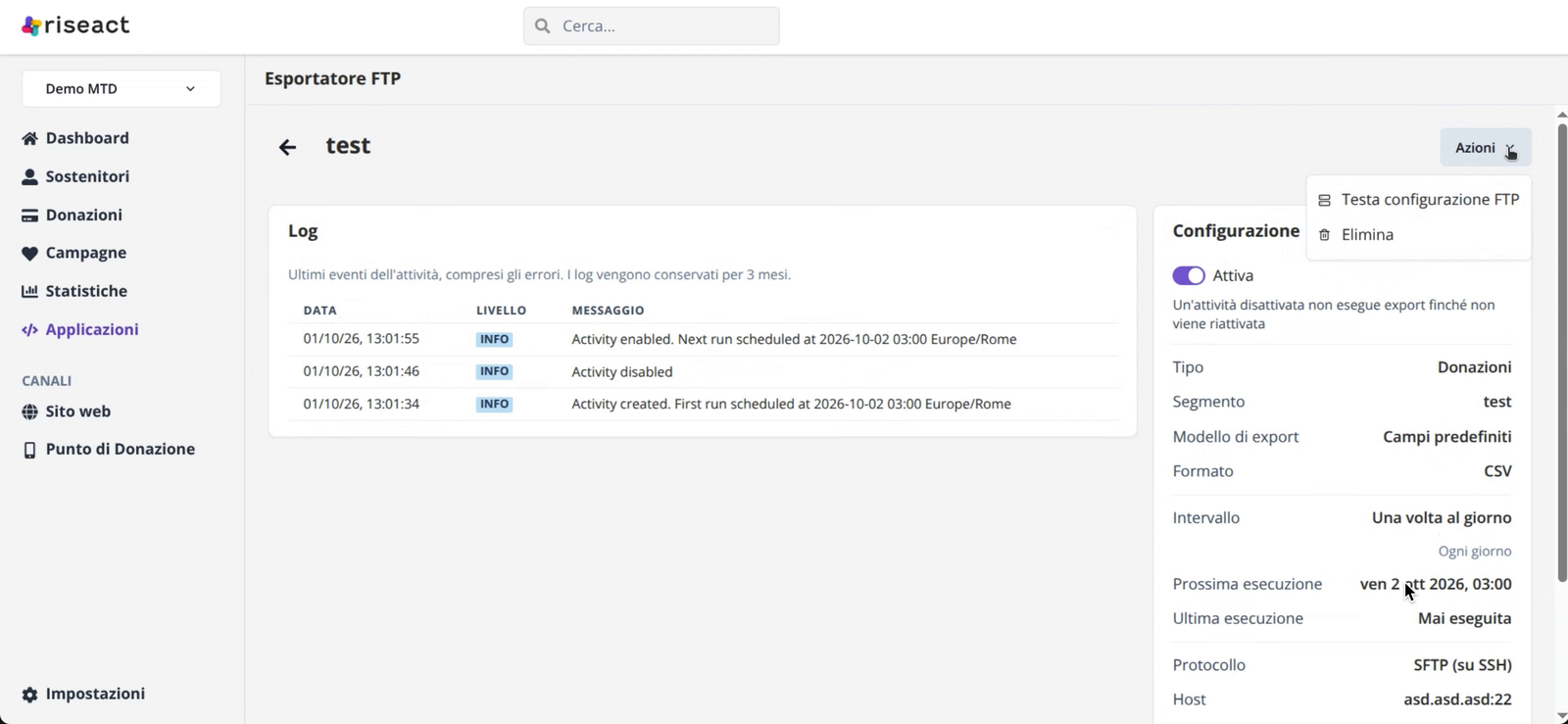Click the Mai eseguita value
Image resolution: width=1568 pixels, height=724 pixels.
click(1464, 619)
